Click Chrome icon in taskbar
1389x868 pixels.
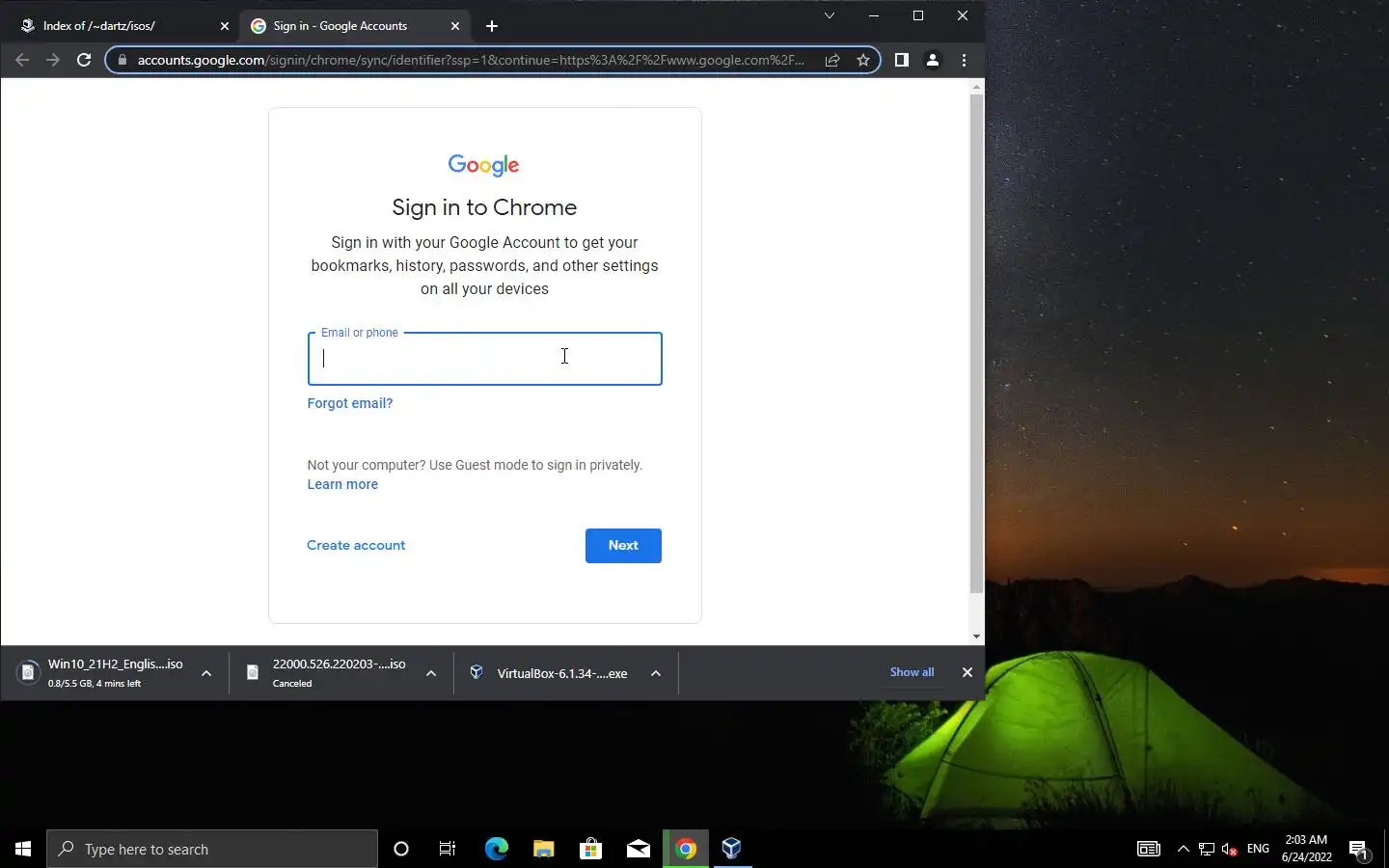click(x=686, y=849)
